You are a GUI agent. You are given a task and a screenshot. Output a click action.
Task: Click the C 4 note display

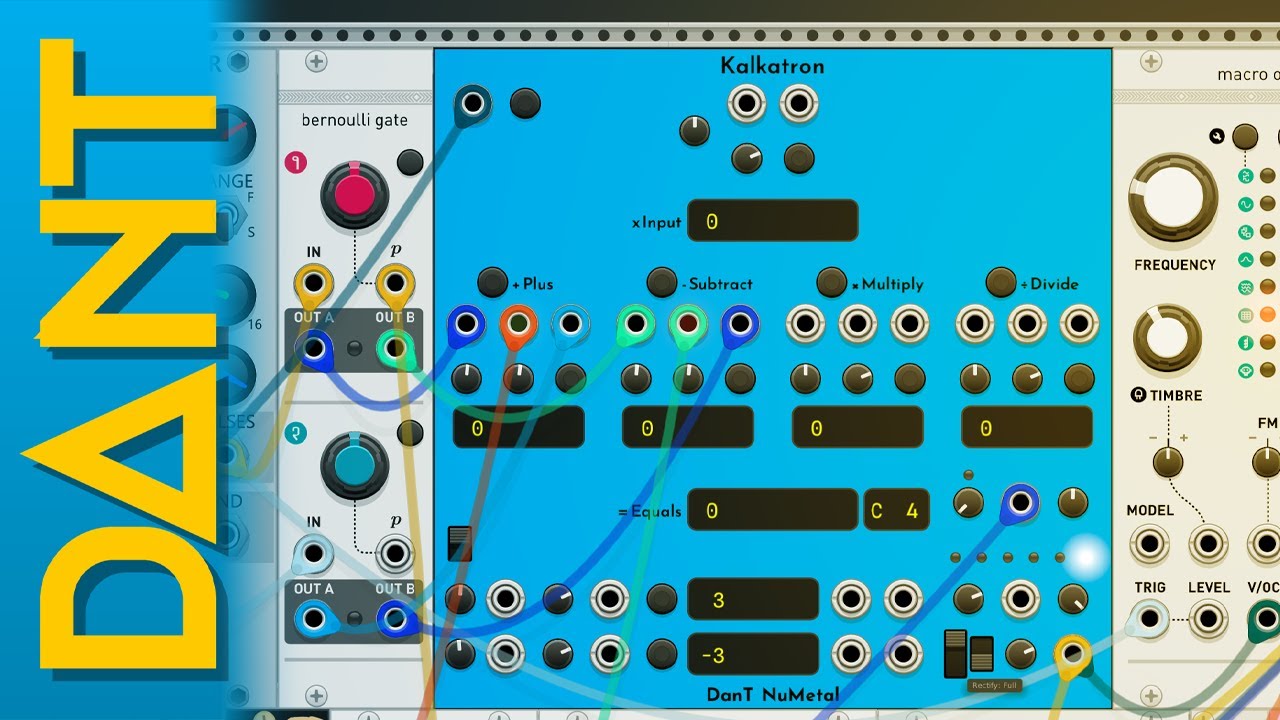[896, 510]
